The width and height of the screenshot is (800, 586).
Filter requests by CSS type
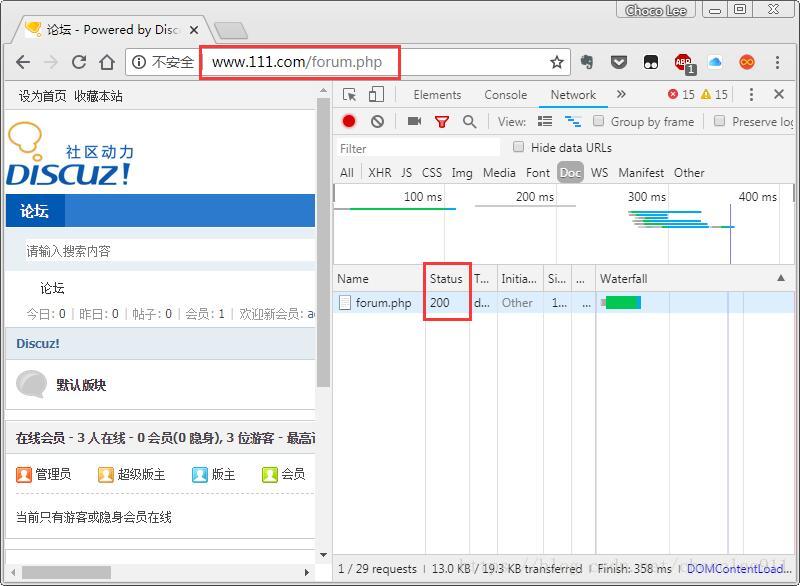432,173
